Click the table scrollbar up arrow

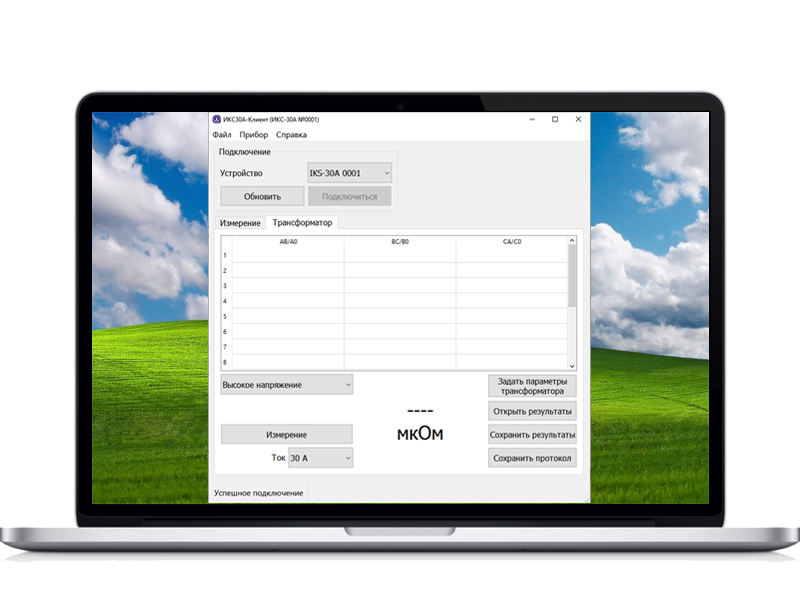tap(572, 240)
